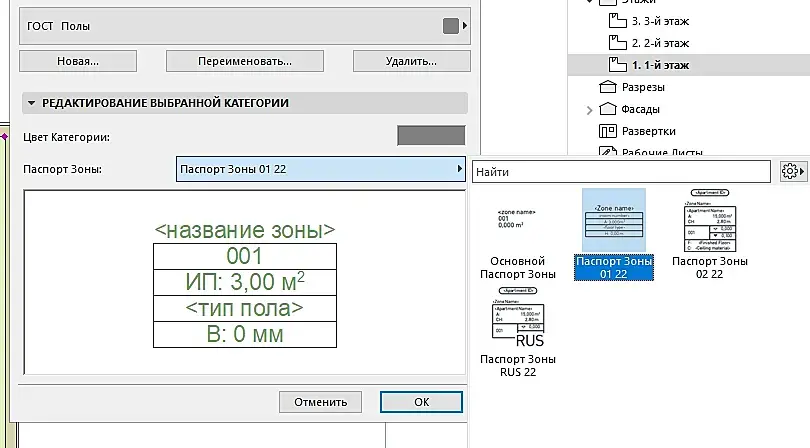Click the Фасады elevation icon
Viewport: 810px width, 448px height.
click(608, 109)
